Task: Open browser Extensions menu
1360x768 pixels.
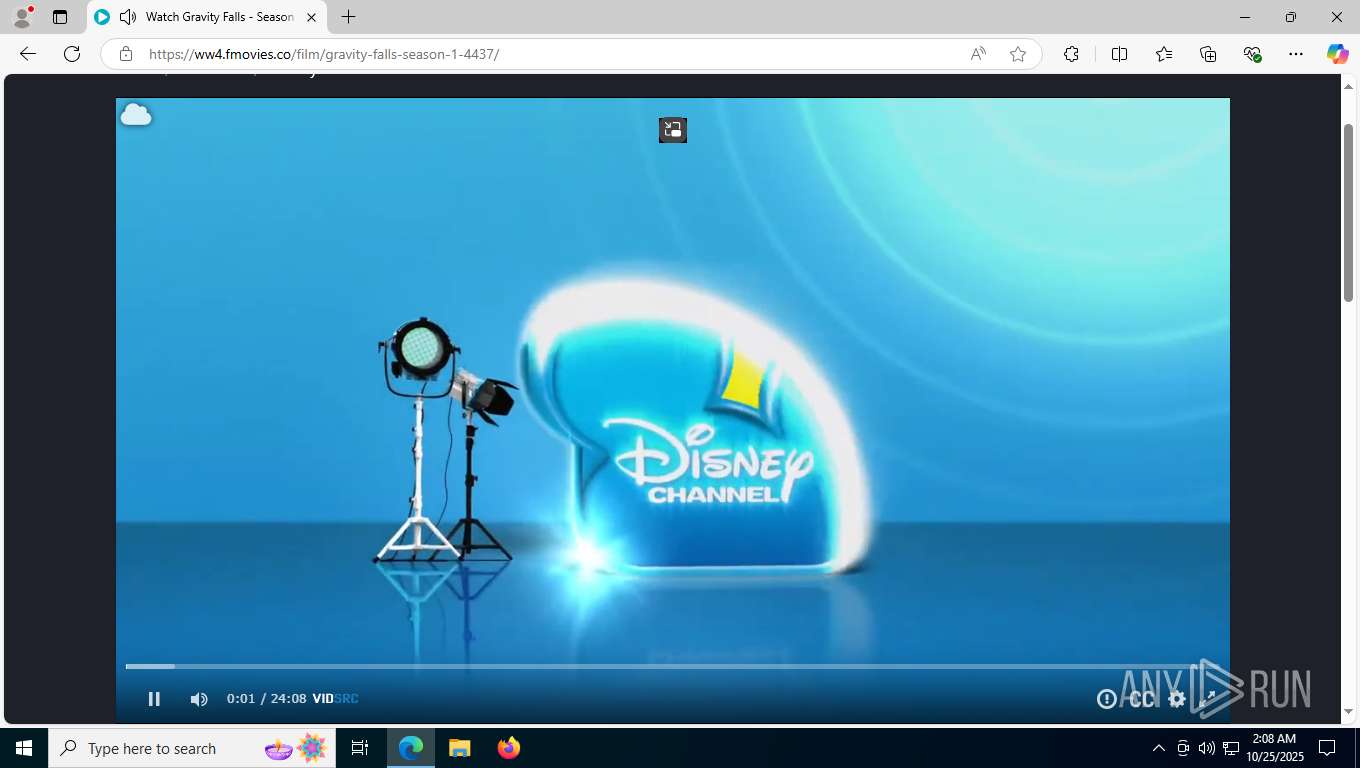Action: [x=1071, y=54]
